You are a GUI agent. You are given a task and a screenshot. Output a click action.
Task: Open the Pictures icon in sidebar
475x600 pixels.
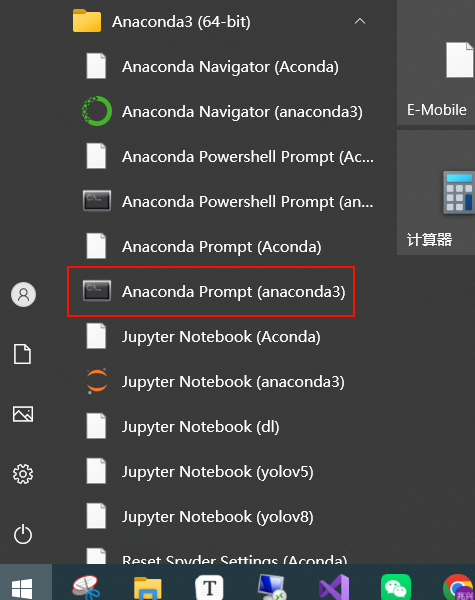point(23,414)
